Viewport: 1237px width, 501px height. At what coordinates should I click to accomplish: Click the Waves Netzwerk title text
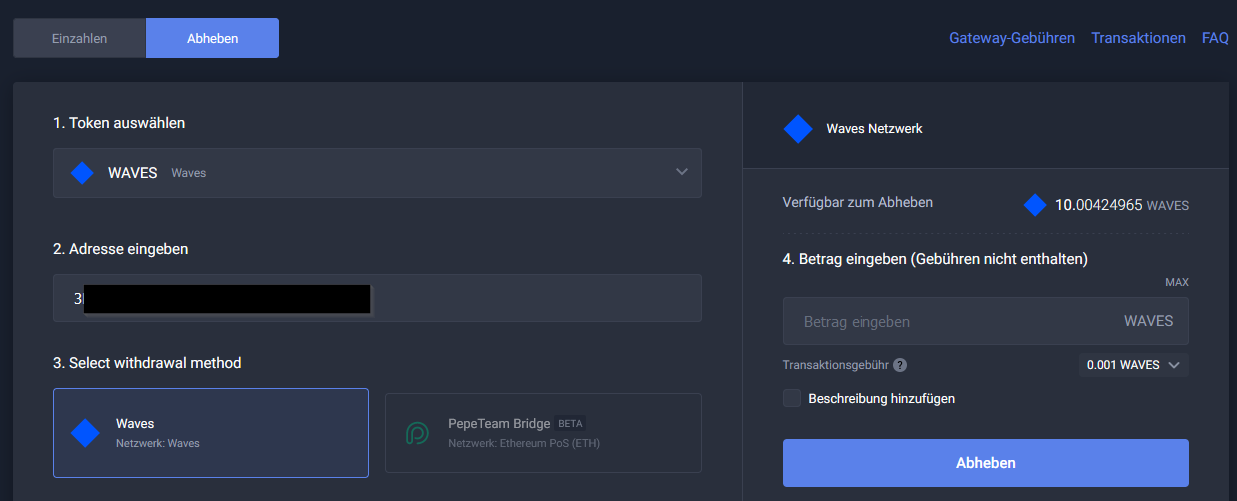(x=874, y=129)
